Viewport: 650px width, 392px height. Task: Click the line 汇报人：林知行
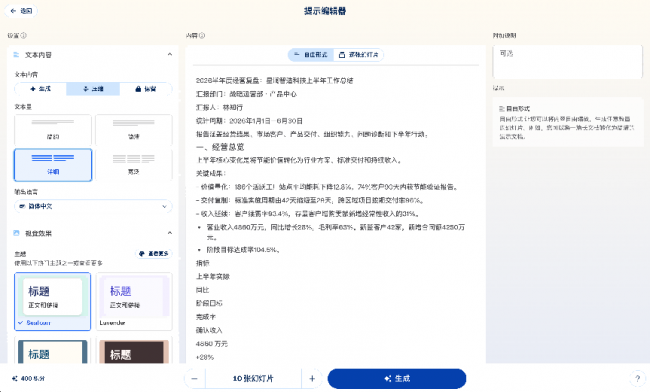219,108
